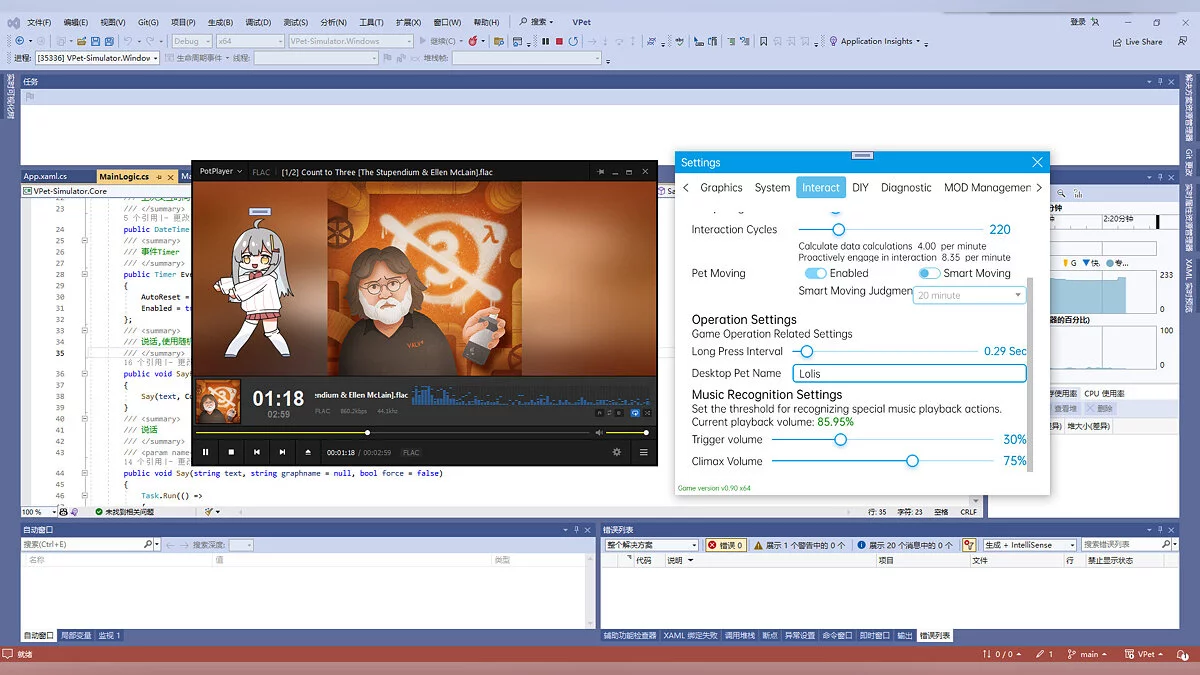Open PotPlayer settings gear
This screenshot has height=675, width=1200.
(x=617, y=452)
